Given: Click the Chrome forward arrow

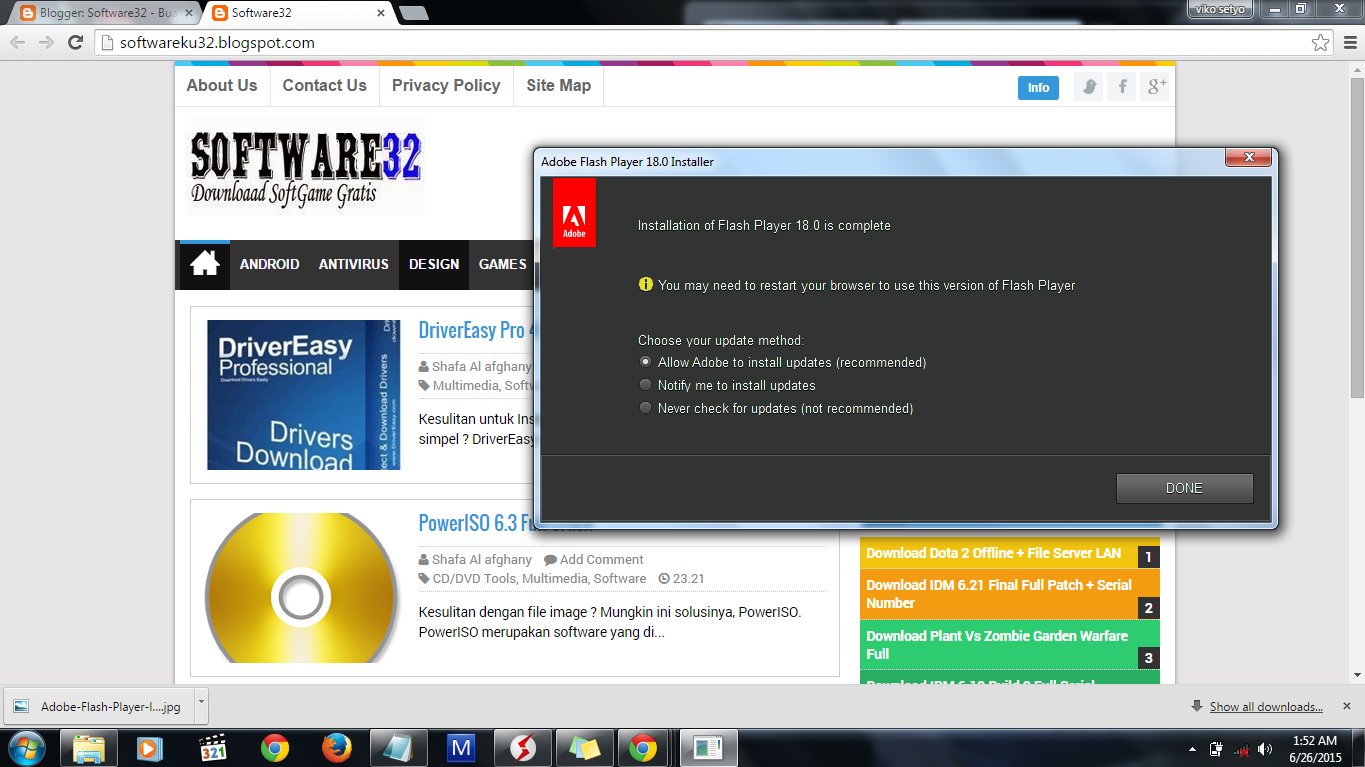Looking at the screenshot, I should [46, 43].
